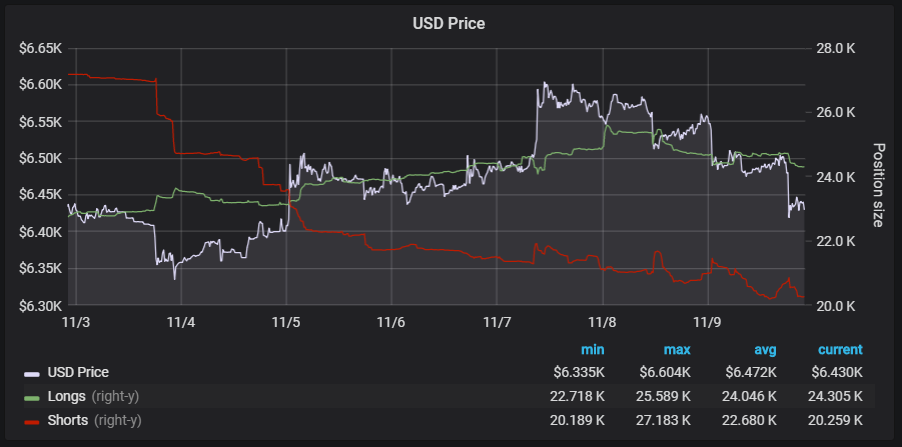Click the USD Price max value $6.604K
The image size is (902, 447).
pyautogui.click(x=663, y=372)
